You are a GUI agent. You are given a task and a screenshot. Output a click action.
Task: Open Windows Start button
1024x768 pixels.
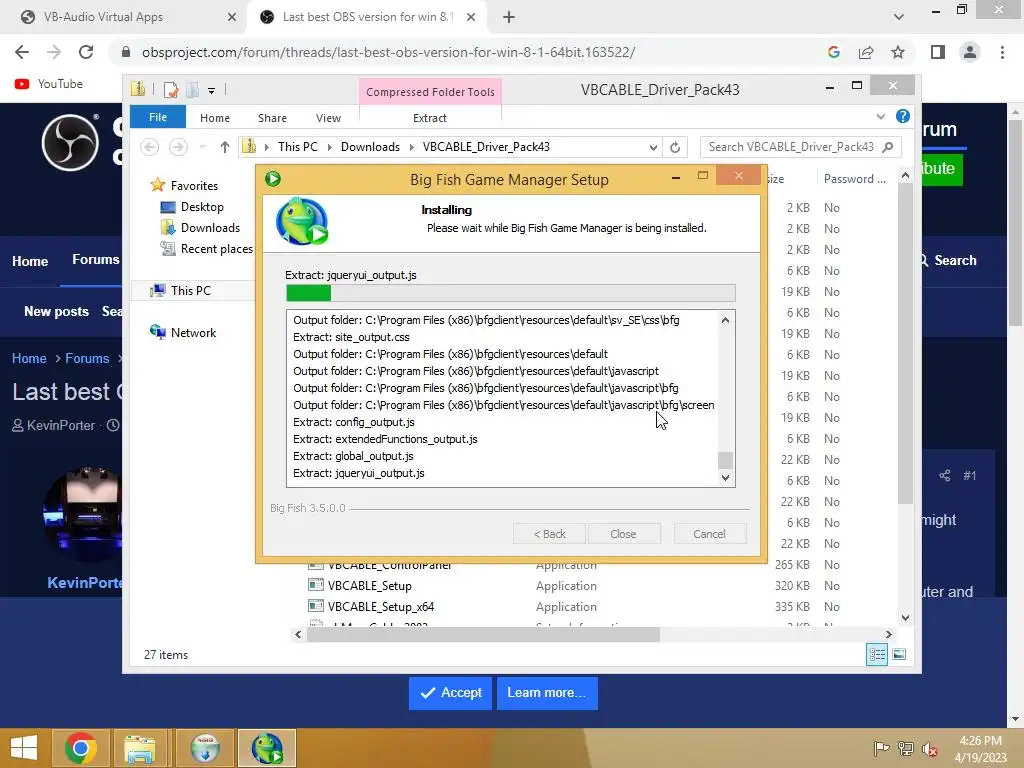tap(24, 748)
